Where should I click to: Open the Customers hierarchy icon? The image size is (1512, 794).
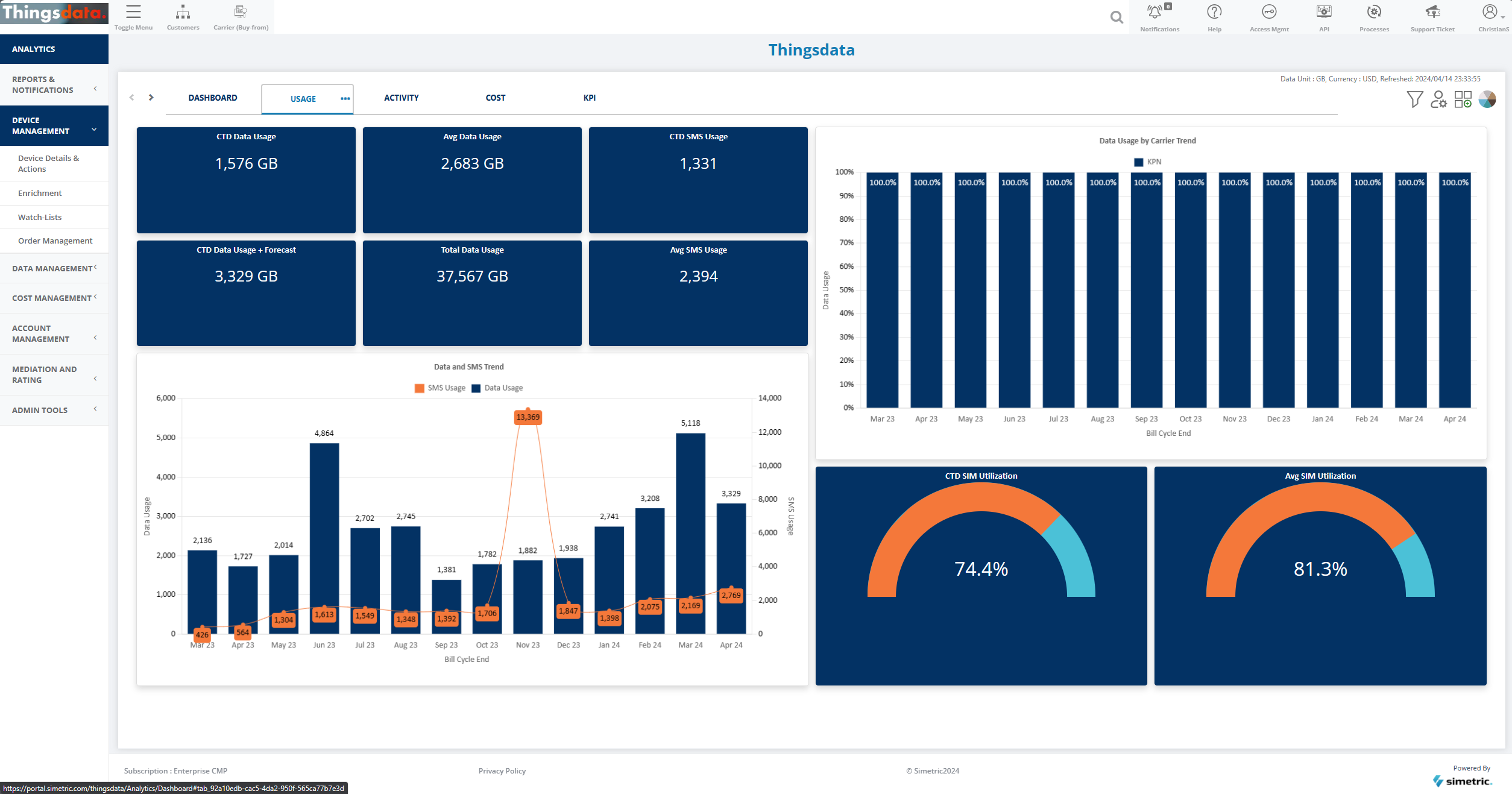(183, 12)
